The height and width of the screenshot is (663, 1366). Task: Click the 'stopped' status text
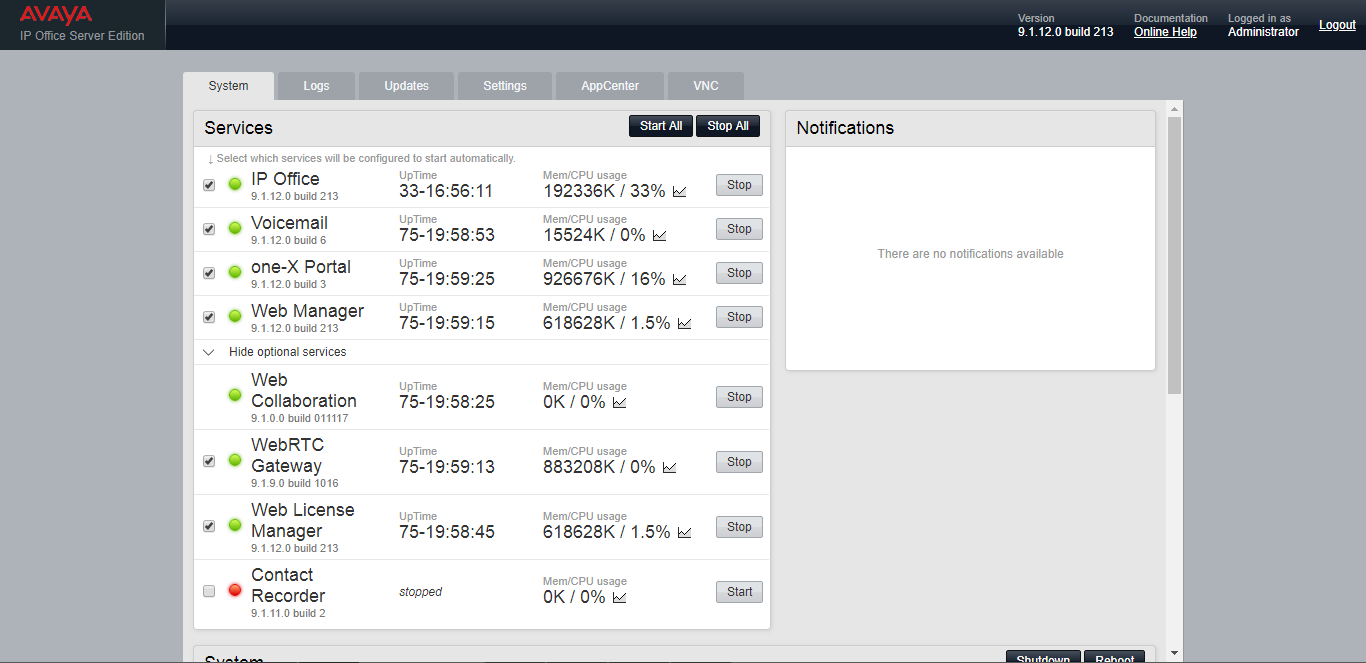[420, 592]
